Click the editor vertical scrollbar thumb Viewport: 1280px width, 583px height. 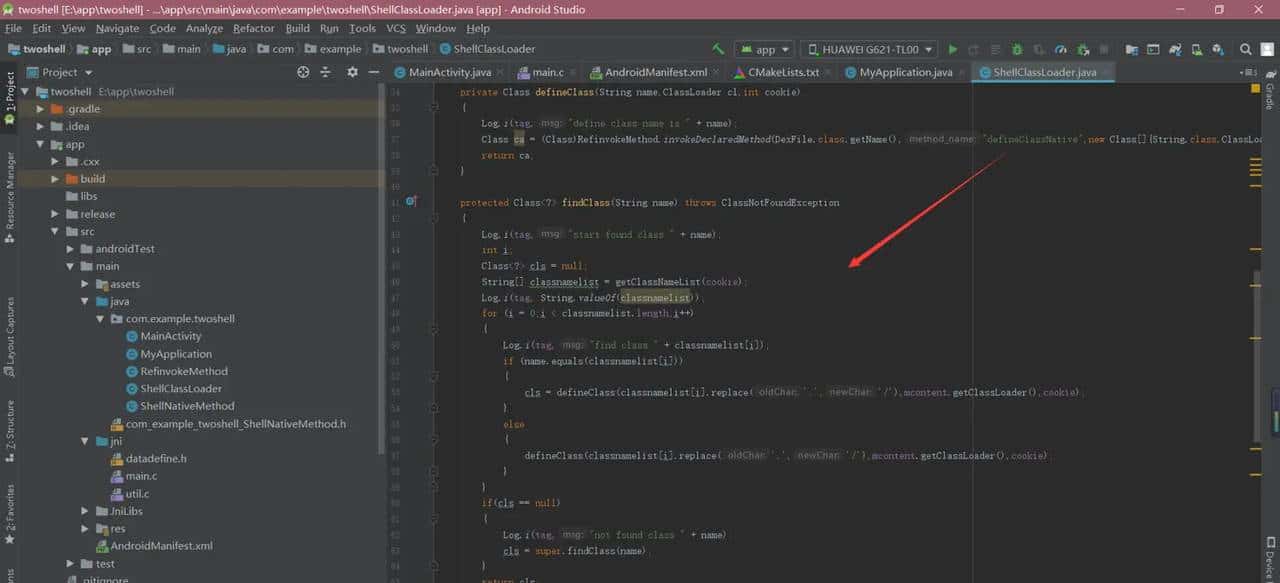[1258, 355]
